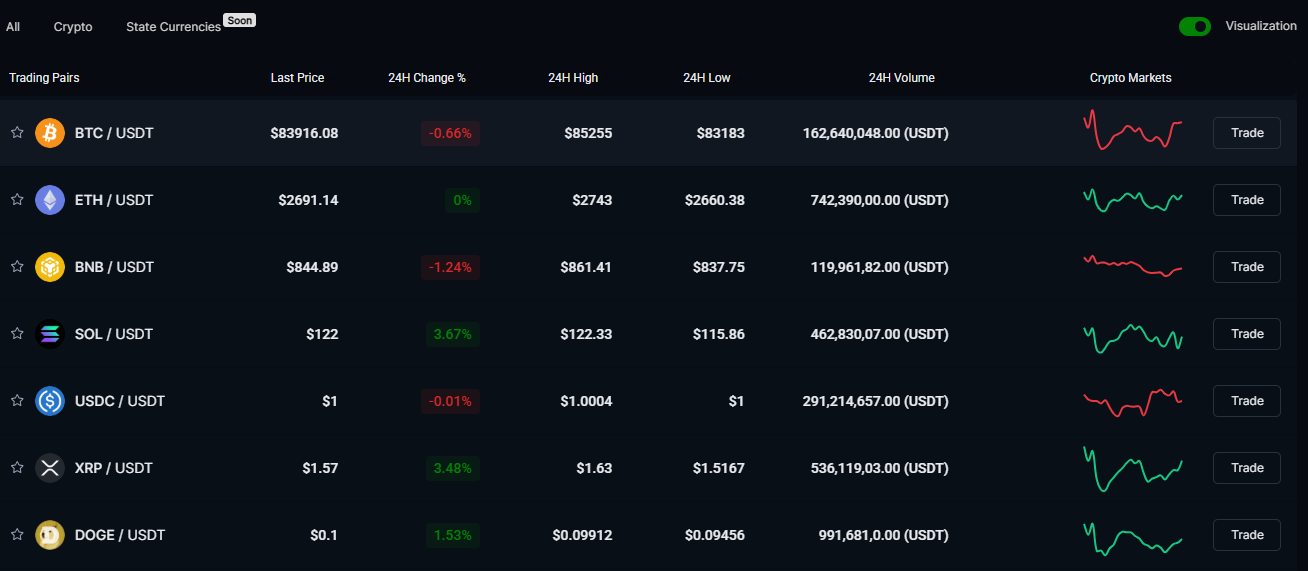Click the $0.09912 24H high value
Viewport: 1308px width, 571px height.
582,535
